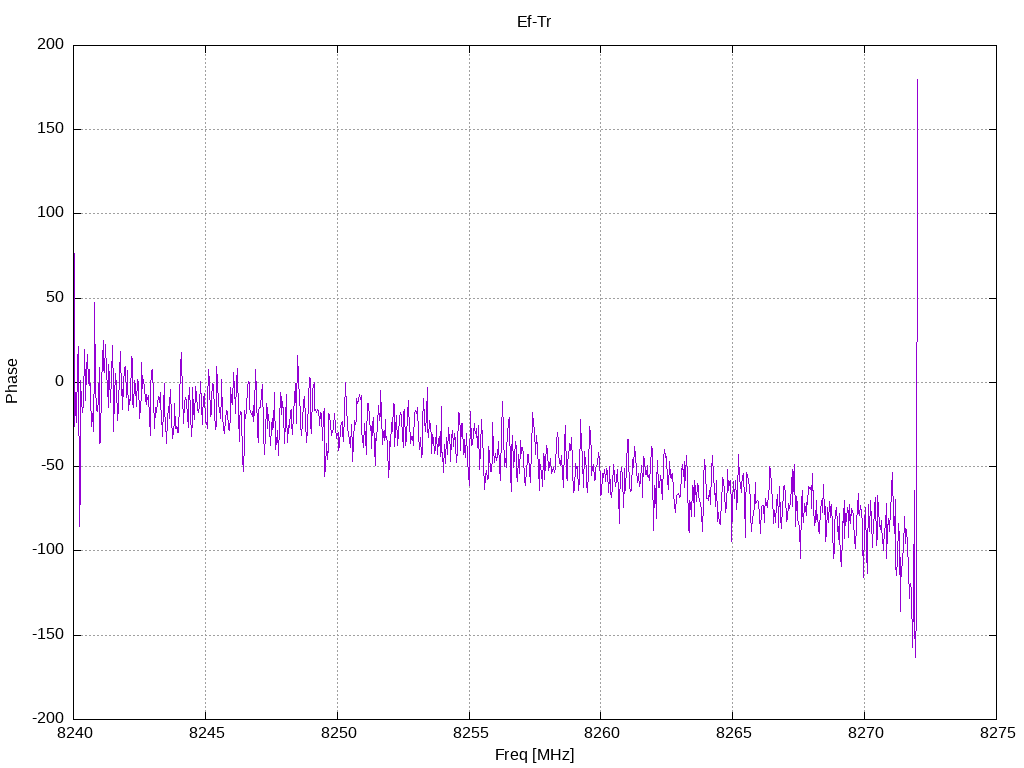Select the 8275 x-axis tick label
Viewport: 1024px width, 768px height.
(x=995, y=734)
